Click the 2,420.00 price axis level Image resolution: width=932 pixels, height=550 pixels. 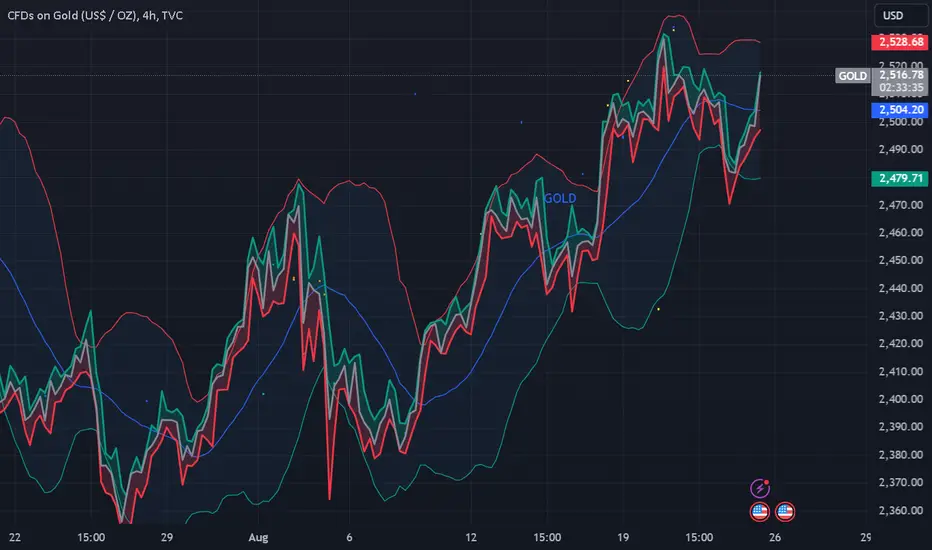[x=901, y=344]
